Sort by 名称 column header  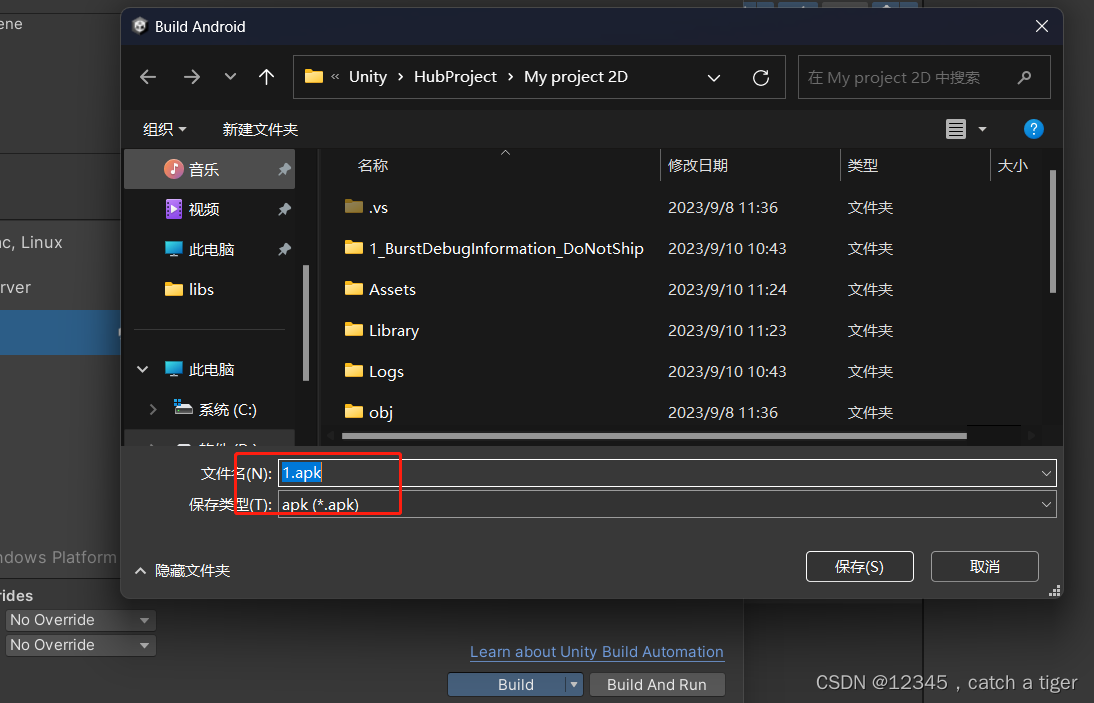coord(373,165)
